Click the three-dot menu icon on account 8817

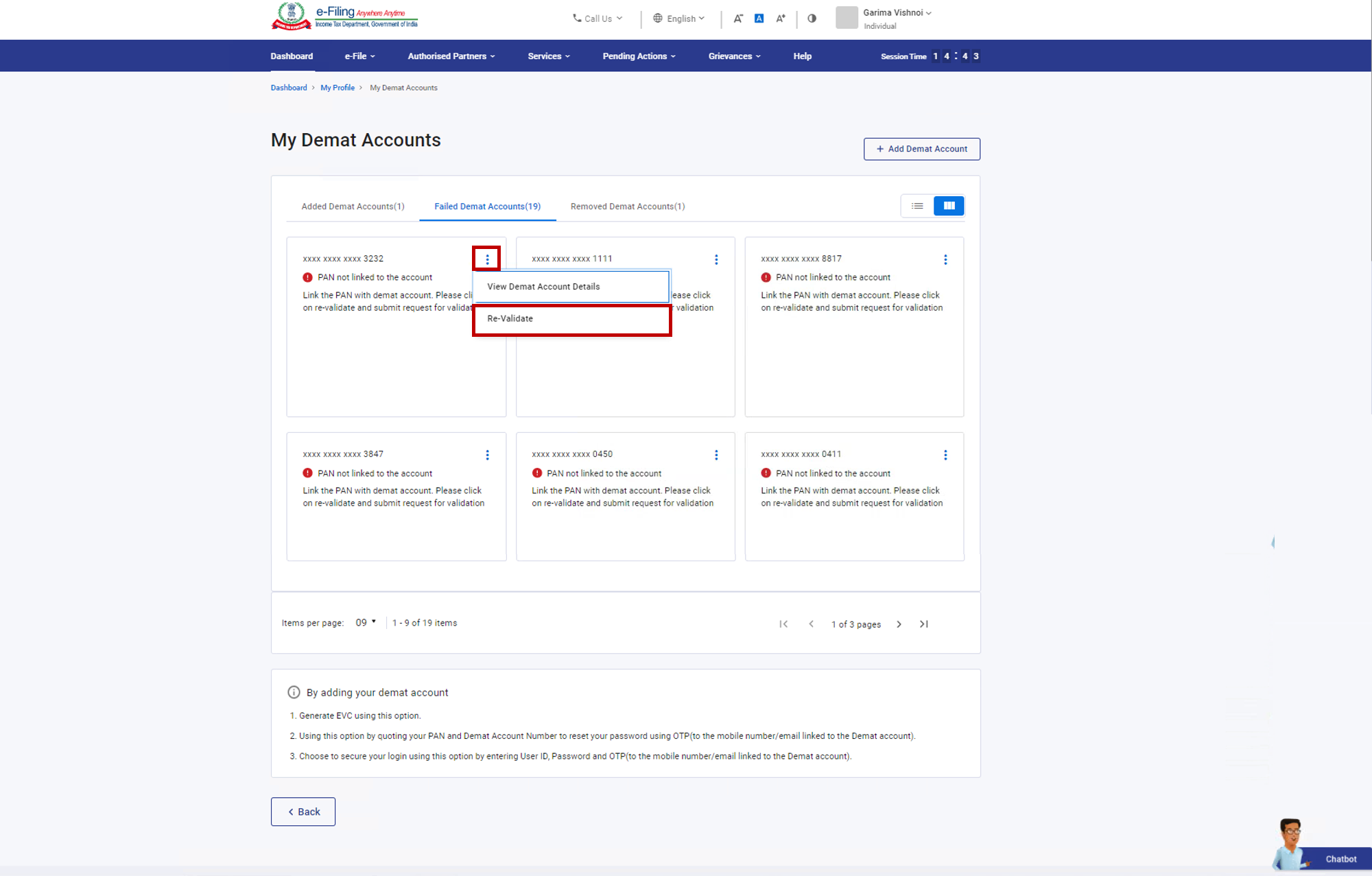945,259
